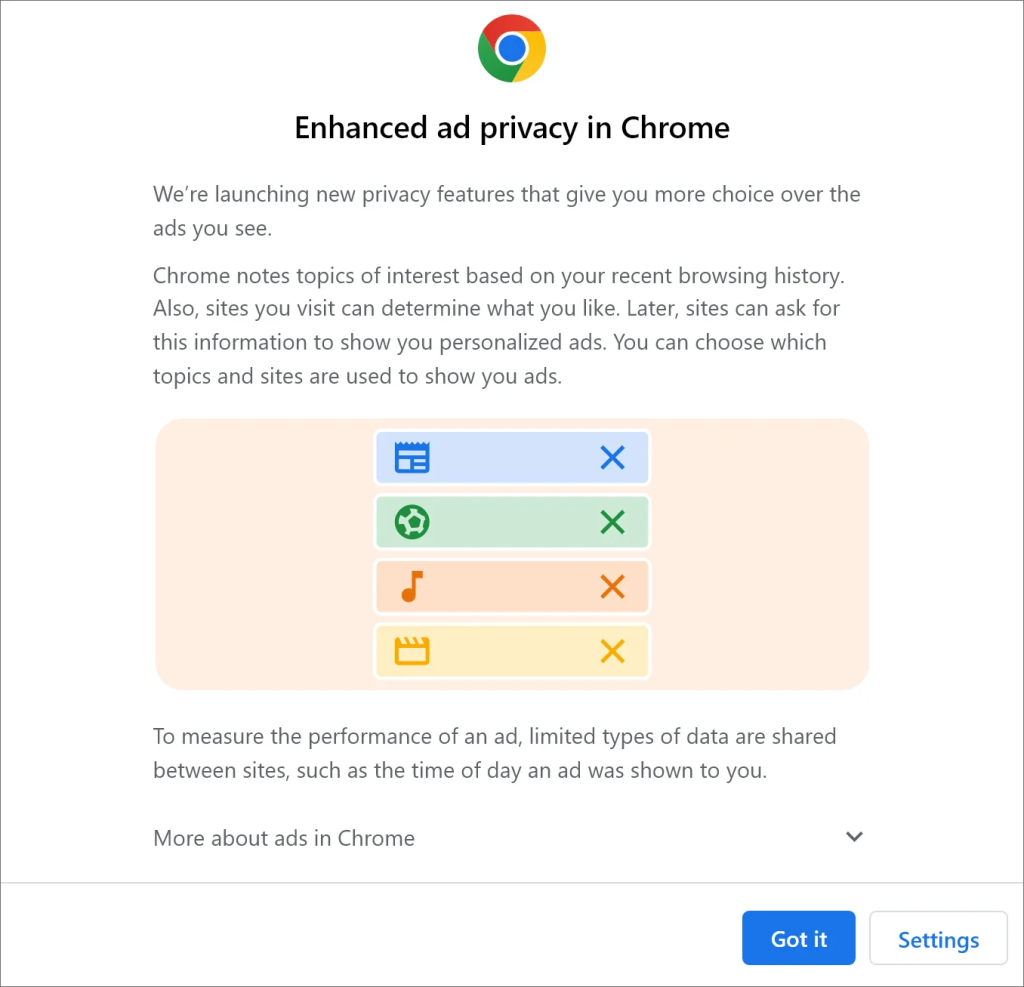Click the yellow movies topic bar

coord(511,651)
